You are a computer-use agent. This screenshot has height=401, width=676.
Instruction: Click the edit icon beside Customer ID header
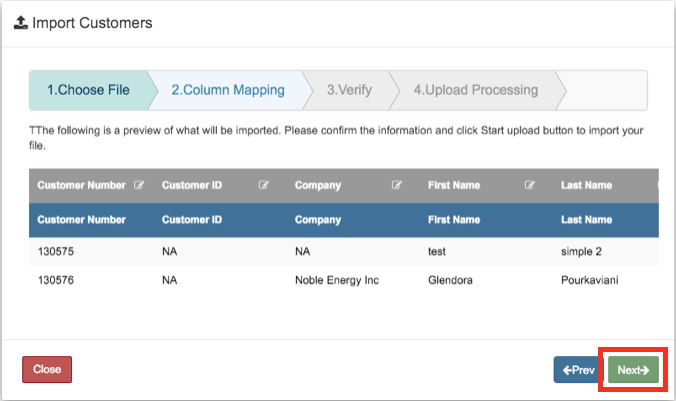pos(264,185)
